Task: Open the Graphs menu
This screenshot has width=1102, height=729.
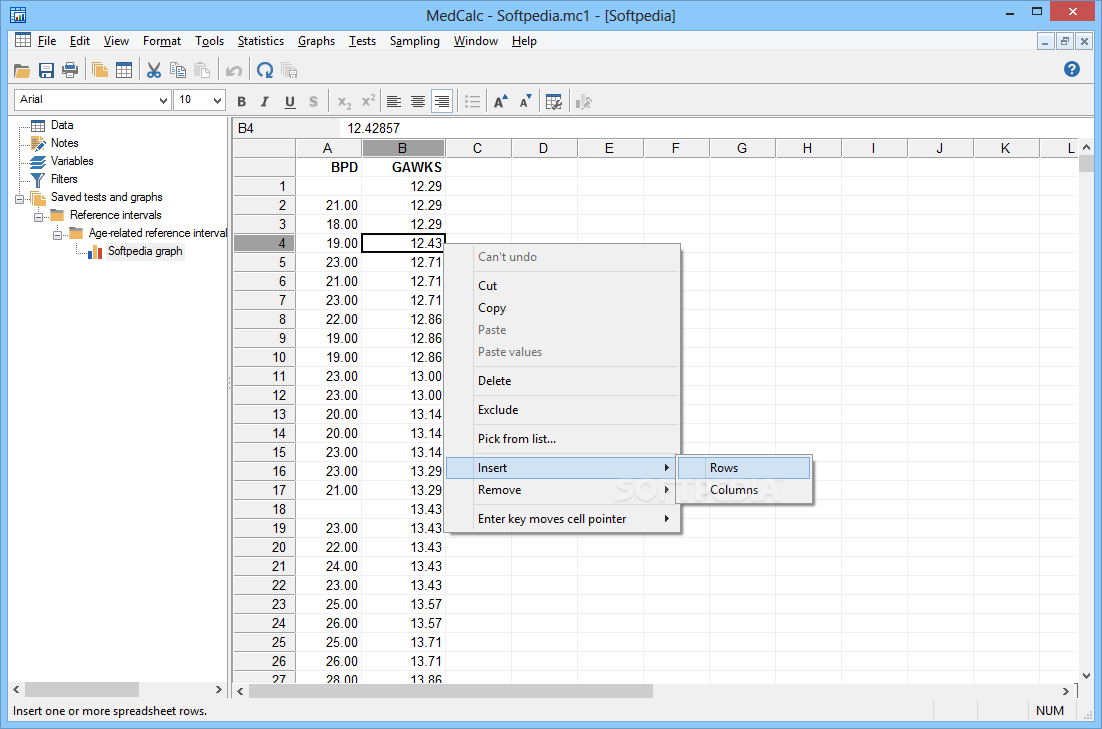Action: coord(316,41)
